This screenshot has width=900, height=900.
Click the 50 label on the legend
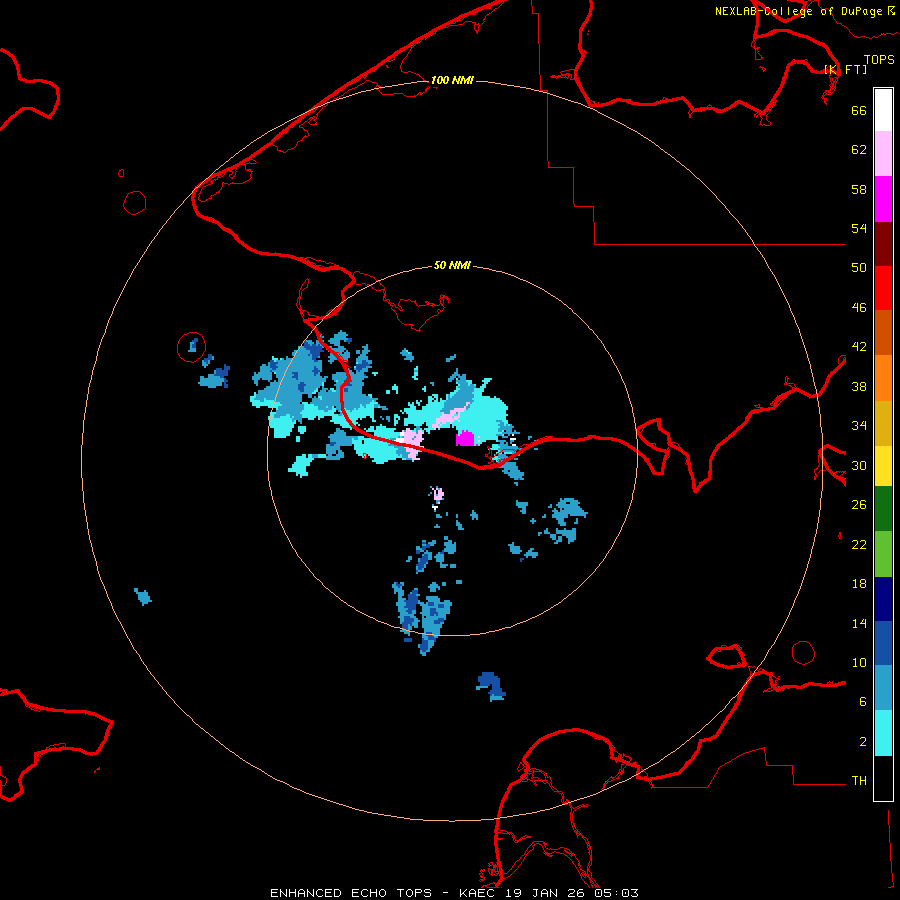coord(859,267)
